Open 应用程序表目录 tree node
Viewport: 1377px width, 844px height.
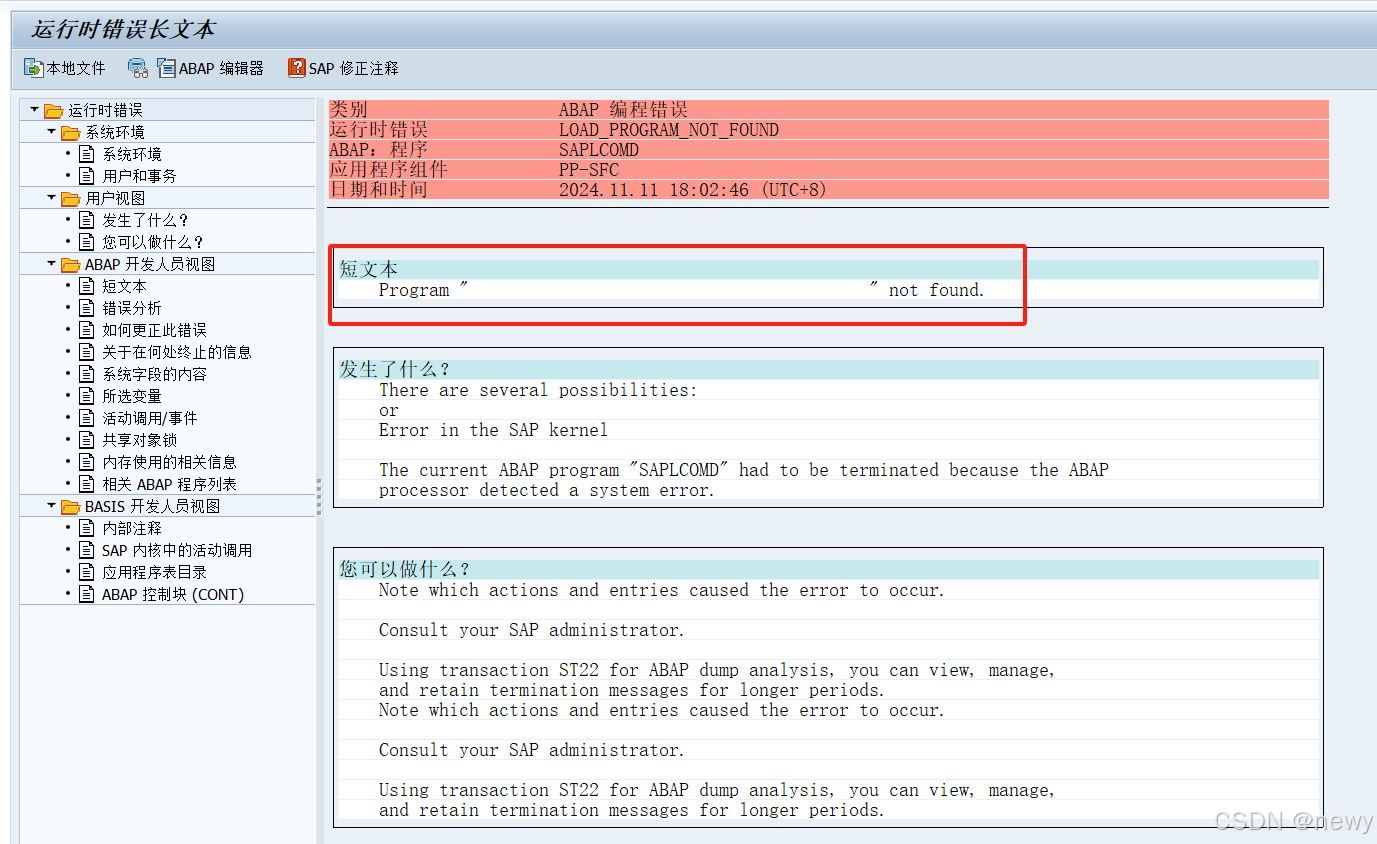click(155, 572)
